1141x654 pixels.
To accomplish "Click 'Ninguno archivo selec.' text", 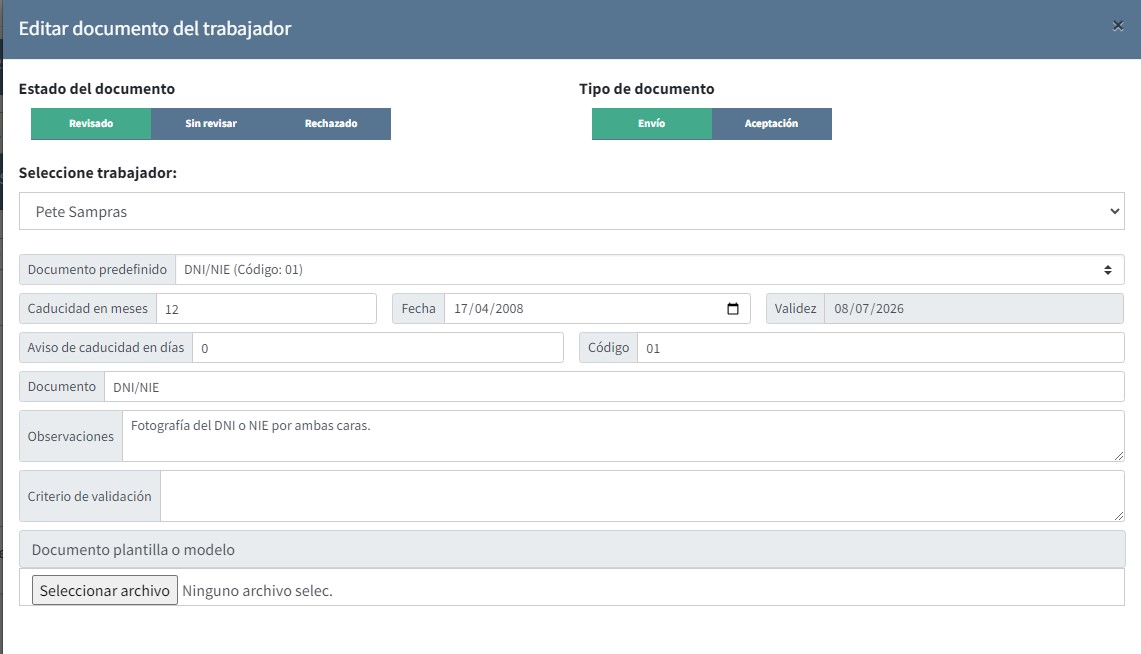I will point(258,591).
